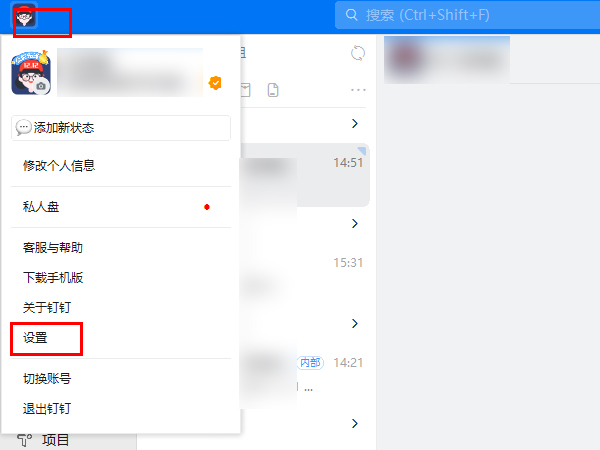This screenshot has height=450, width=600.
Task: Open the three-dot more options menu
Action: (358, 90)
